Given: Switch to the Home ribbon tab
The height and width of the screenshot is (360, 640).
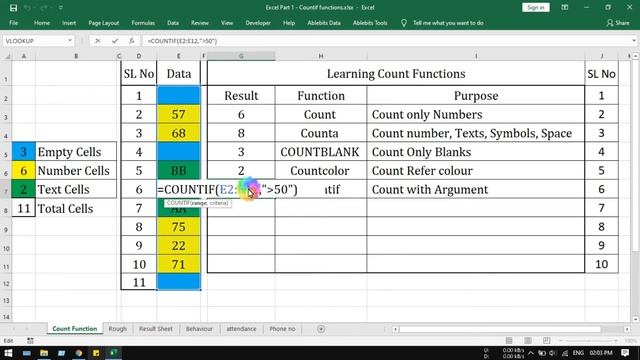Looking at the screenshot, I should click(x=42, y=23).
